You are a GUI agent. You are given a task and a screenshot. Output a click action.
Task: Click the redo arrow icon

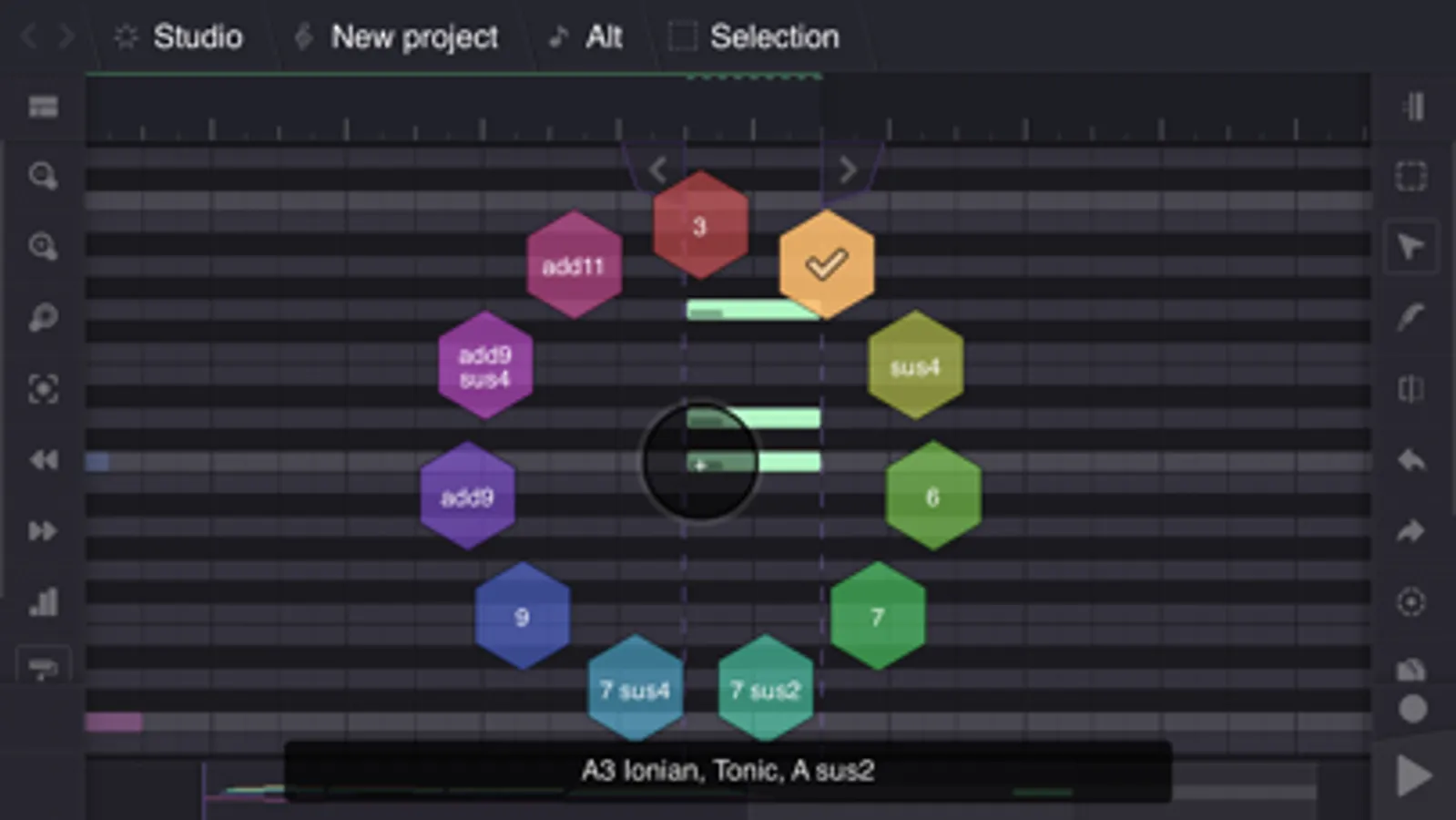click(1410, 531)
